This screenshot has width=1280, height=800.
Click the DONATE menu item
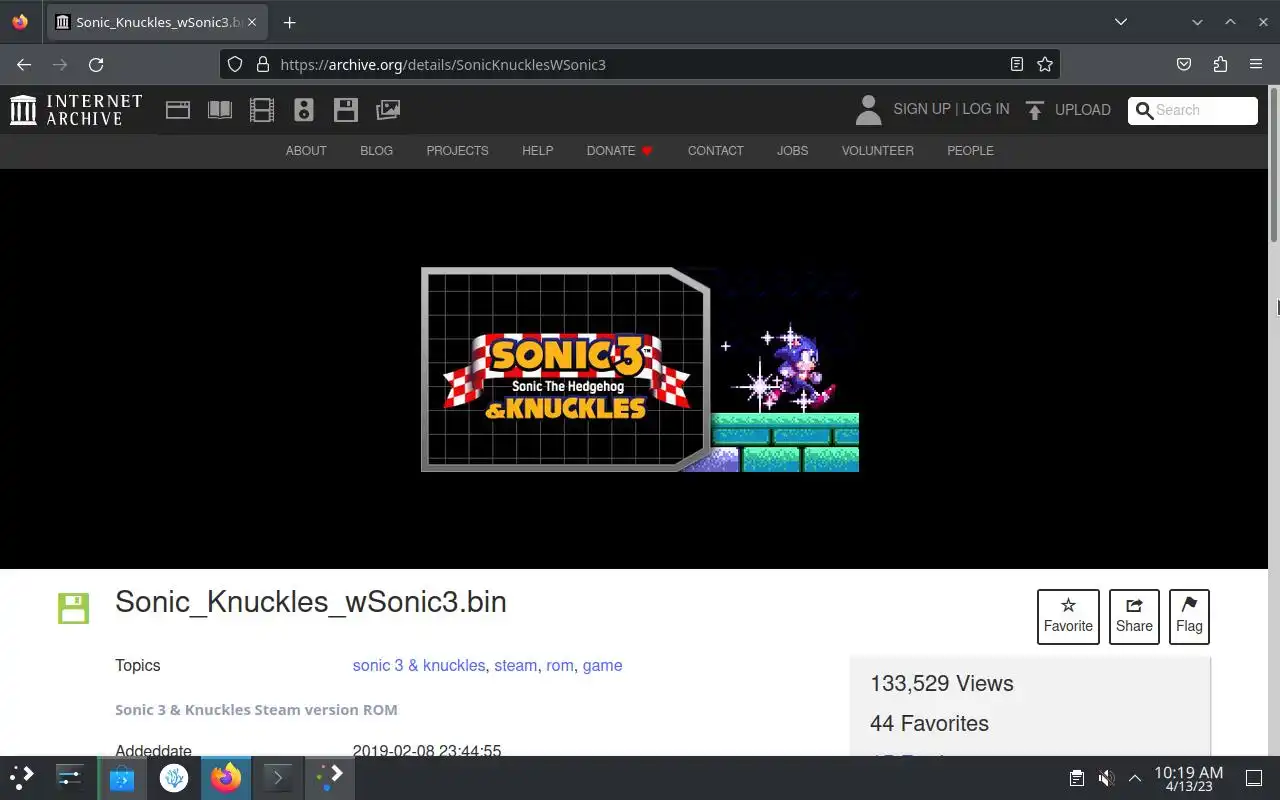coord(619,151)
